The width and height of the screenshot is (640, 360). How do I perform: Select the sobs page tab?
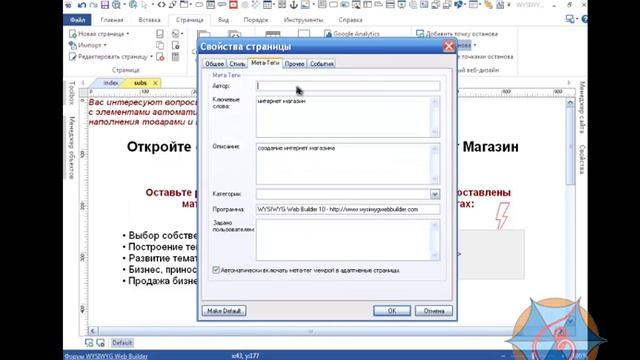pyautogui.click(x=140, y=83)
